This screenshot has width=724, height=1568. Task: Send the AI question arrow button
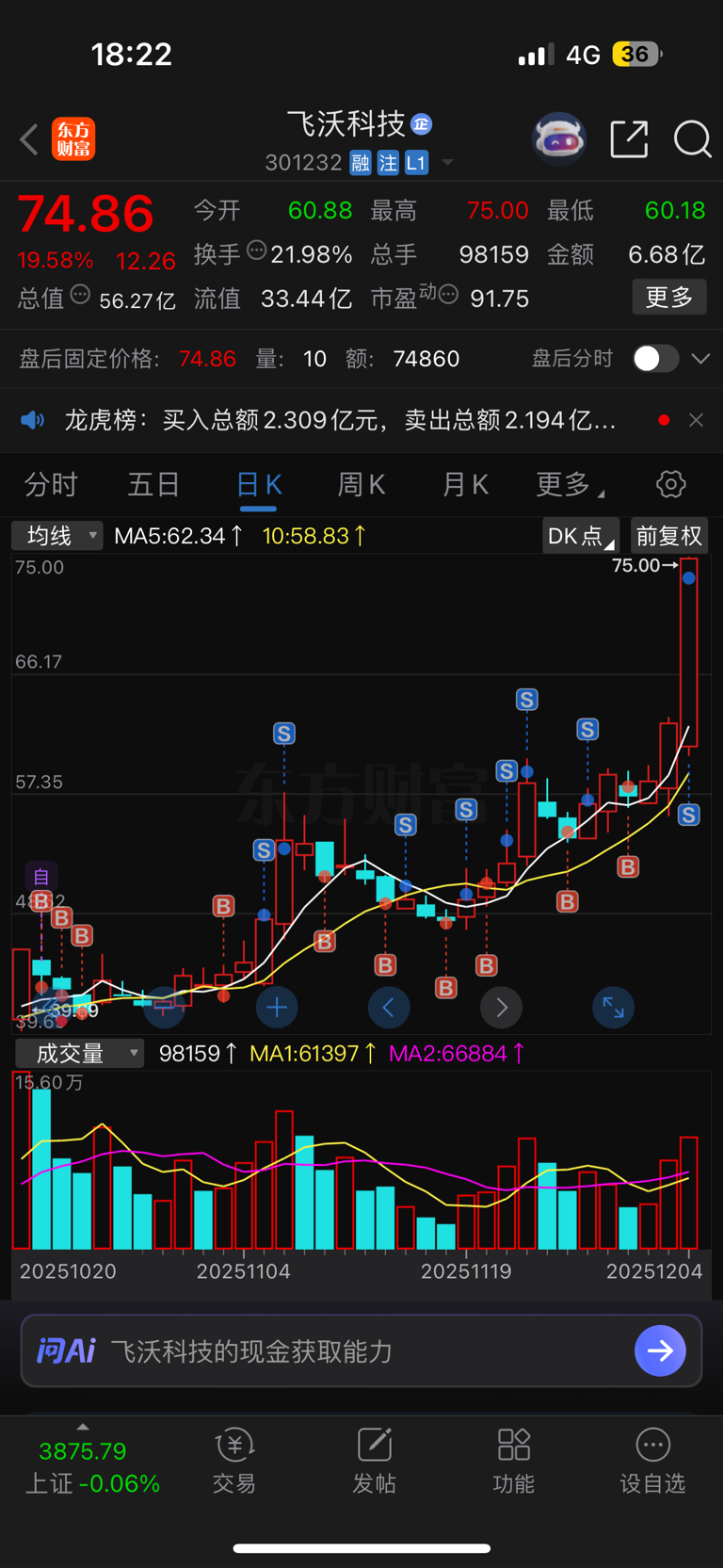pyautogui.click(x=660, y=1350)
